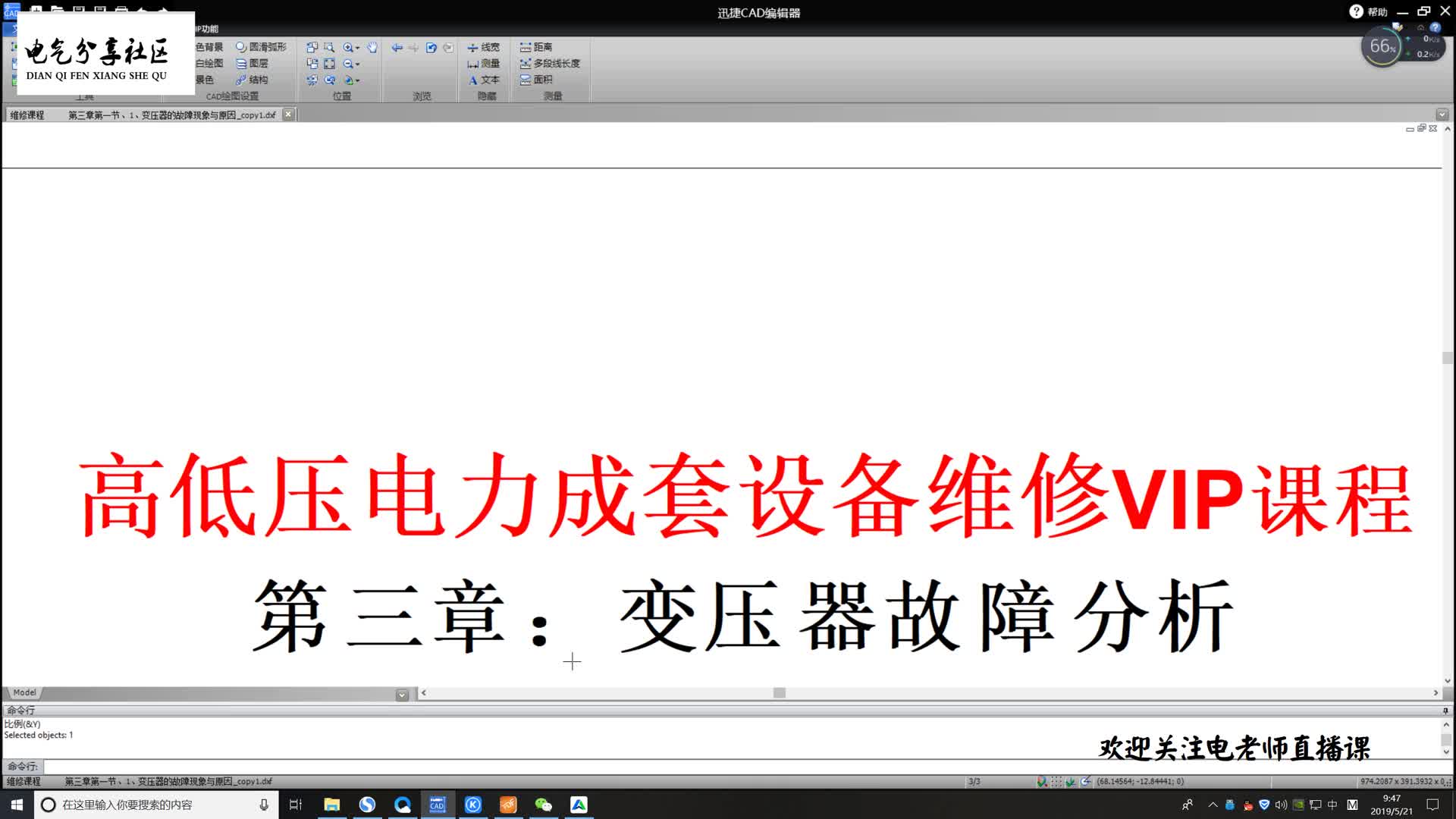
Task: Expand the document tab list dropdown arrow
Action: coord(1442,115)
